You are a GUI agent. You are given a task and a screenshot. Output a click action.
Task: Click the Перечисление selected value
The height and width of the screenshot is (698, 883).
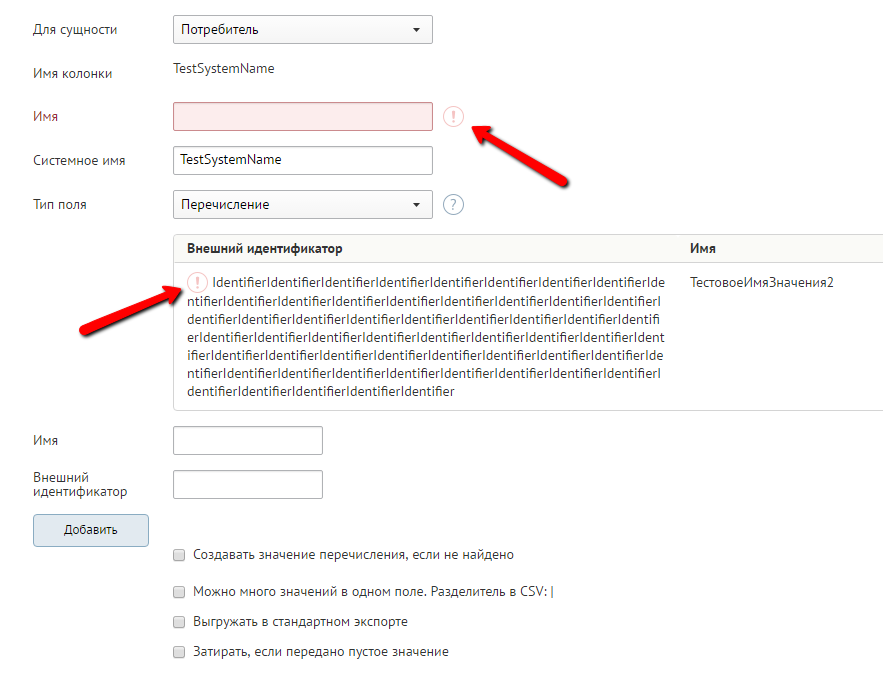coord(225,205)
